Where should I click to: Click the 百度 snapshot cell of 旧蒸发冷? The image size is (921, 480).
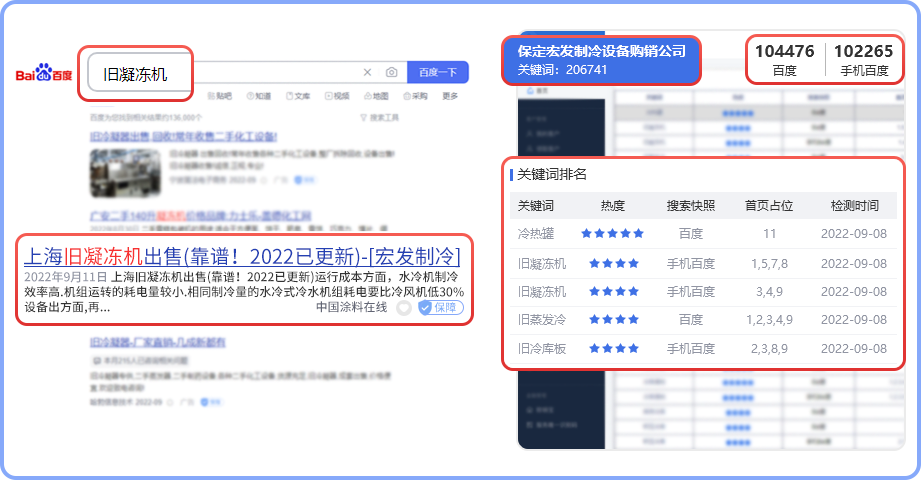point(691,320)
